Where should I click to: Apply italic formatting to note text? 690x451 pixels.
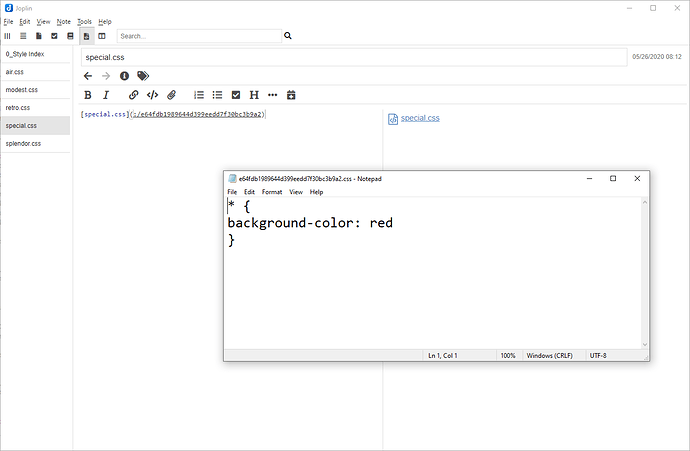(x=106, y=95)
